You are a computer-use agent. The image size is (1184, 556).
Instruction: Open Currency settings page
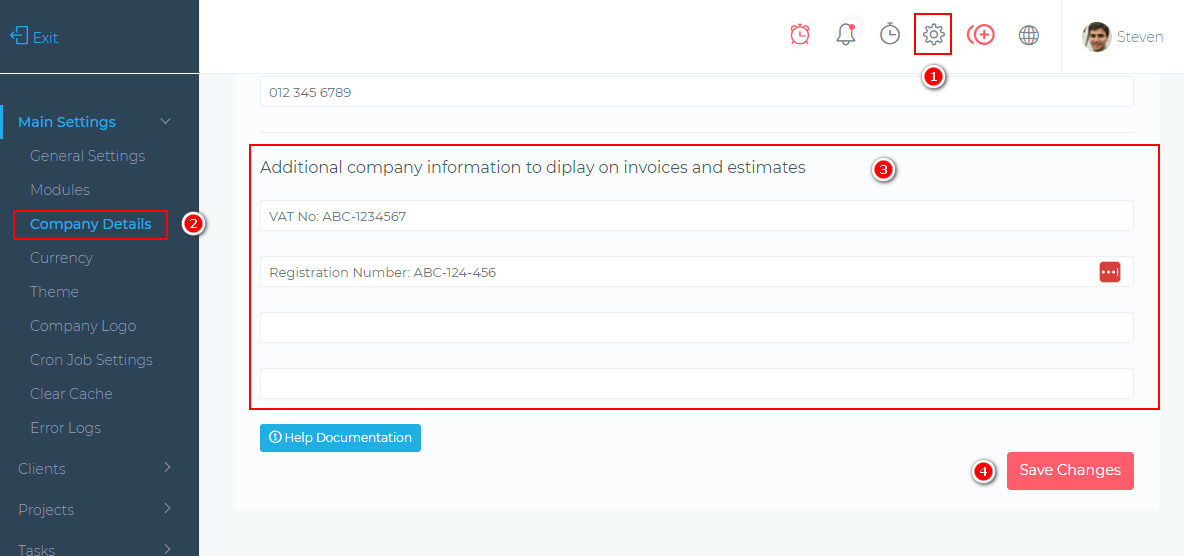pyautogui.click(x=61, y=258)
